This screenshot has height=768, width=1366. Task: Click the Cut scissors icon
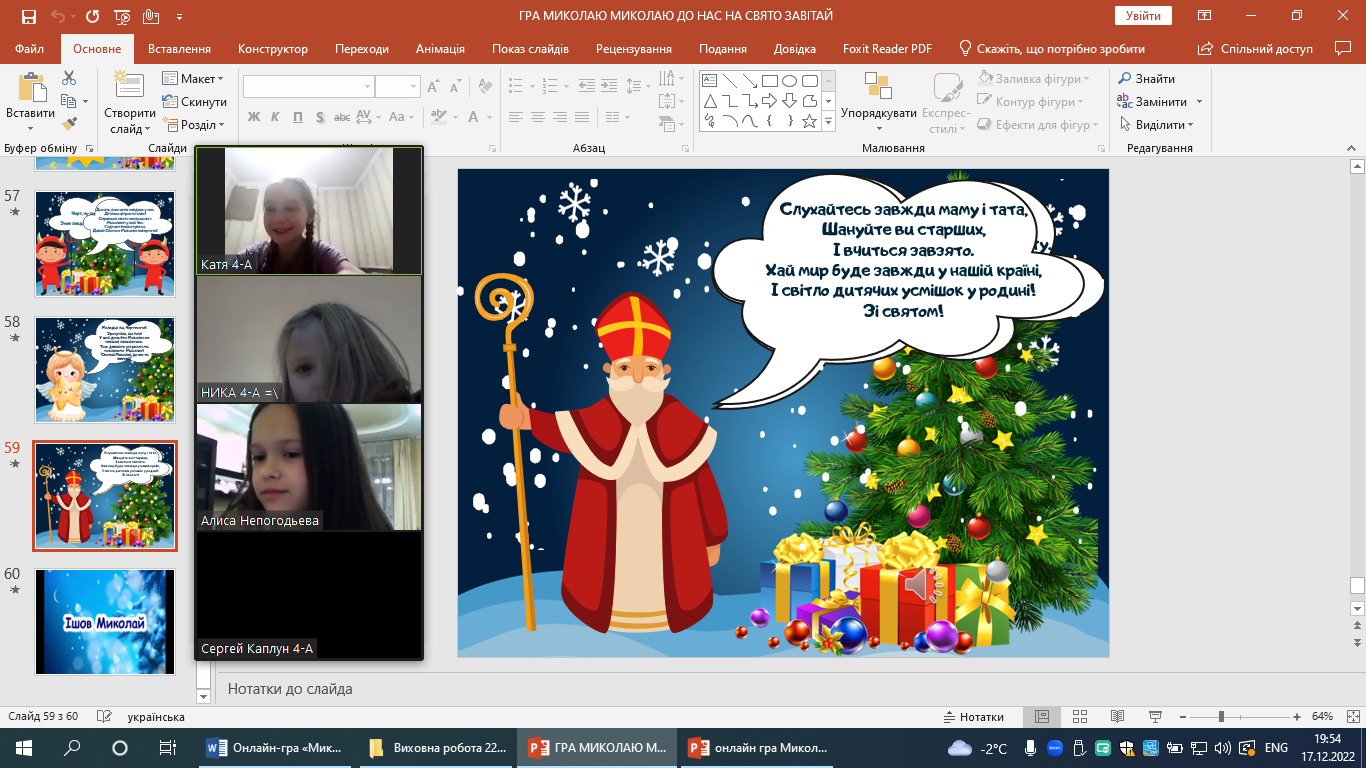[x=69, y=78]
